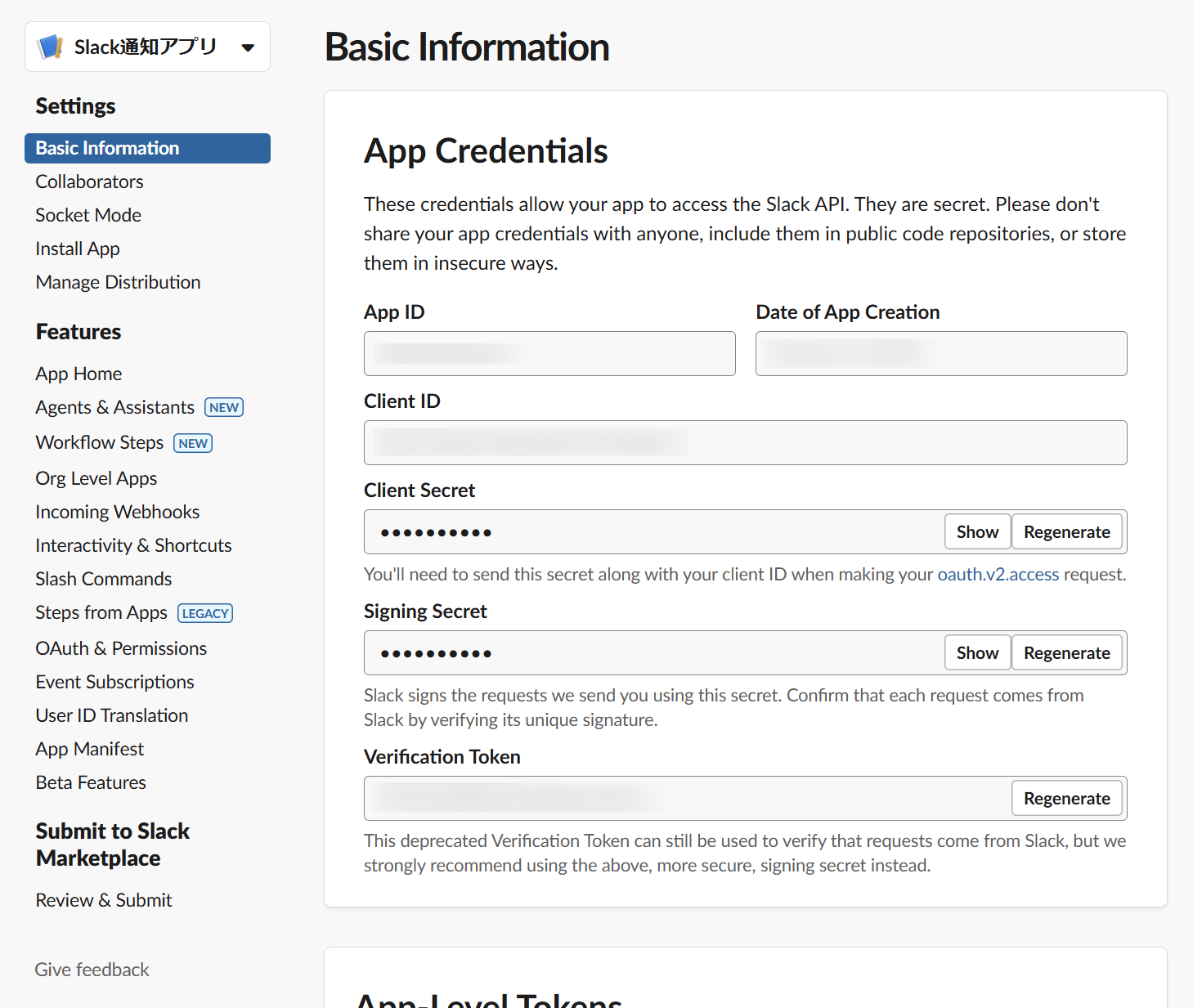Click the Date of App Creation label
The width and height of the screenshot is (1193, 1008).
[848, 312]
